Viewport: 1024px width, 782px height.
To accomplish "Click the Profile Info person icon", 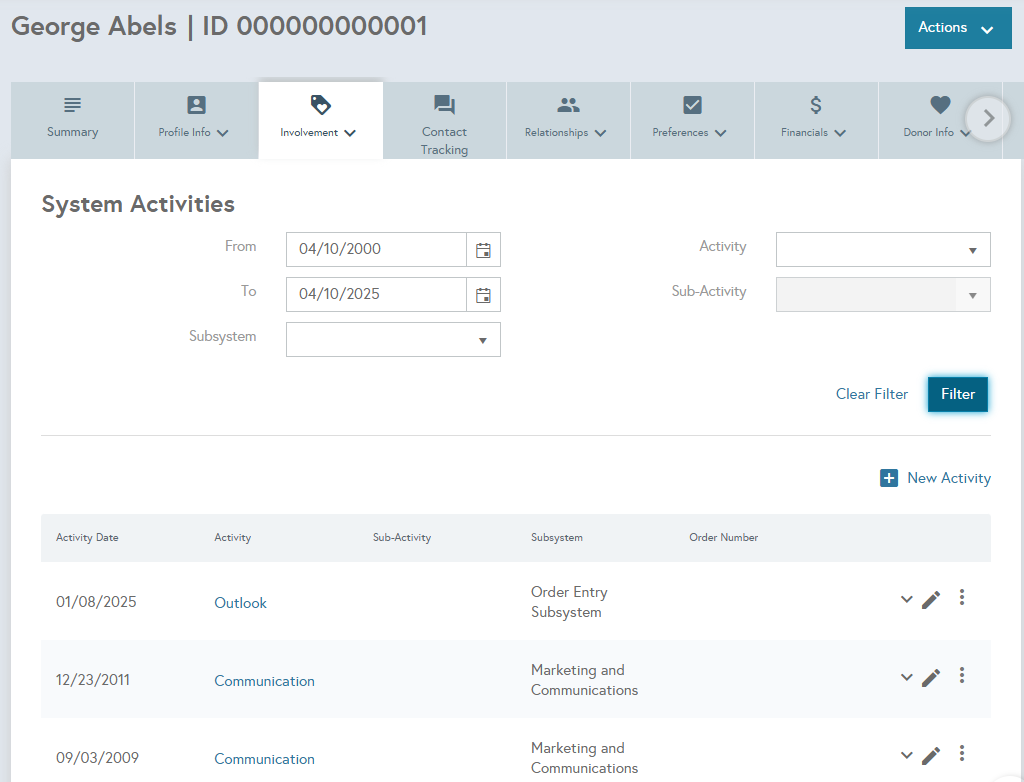I will point(196,105).
